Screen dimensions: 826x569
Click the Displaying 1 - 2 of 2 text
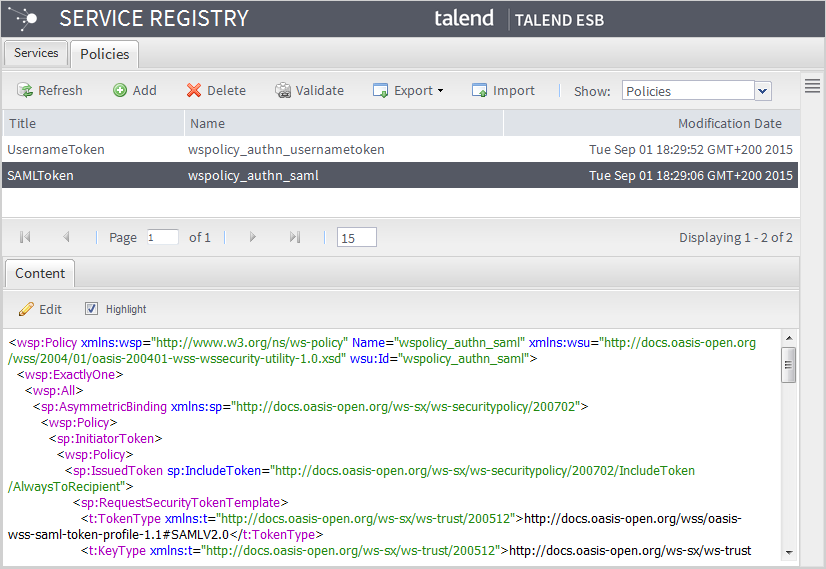(735, 238)
